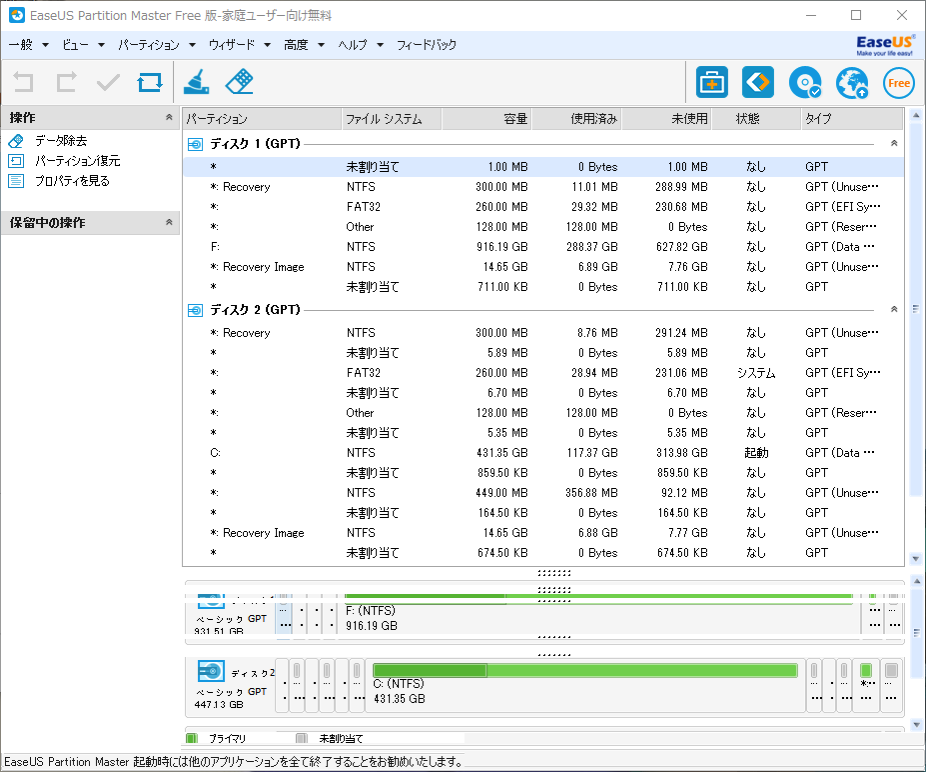This screenshot has width=926, height=772.
Task: Collapse the Disk 1 (GPT) partition group
Action: (x=894, y=144)
